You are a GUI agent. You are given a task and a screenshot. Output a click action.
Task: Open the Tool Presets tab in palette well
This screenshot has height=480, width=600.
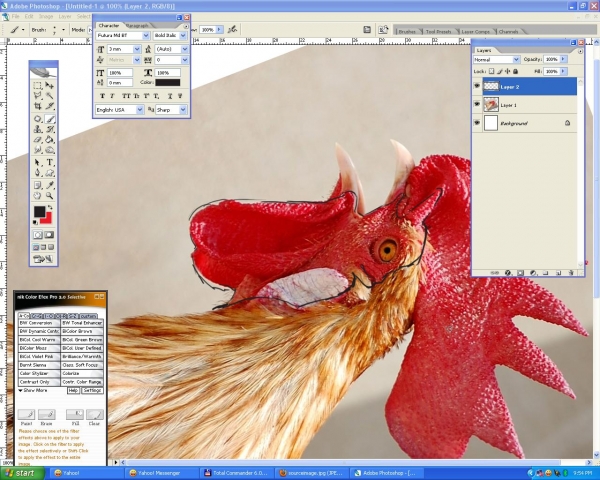(439, 31)
